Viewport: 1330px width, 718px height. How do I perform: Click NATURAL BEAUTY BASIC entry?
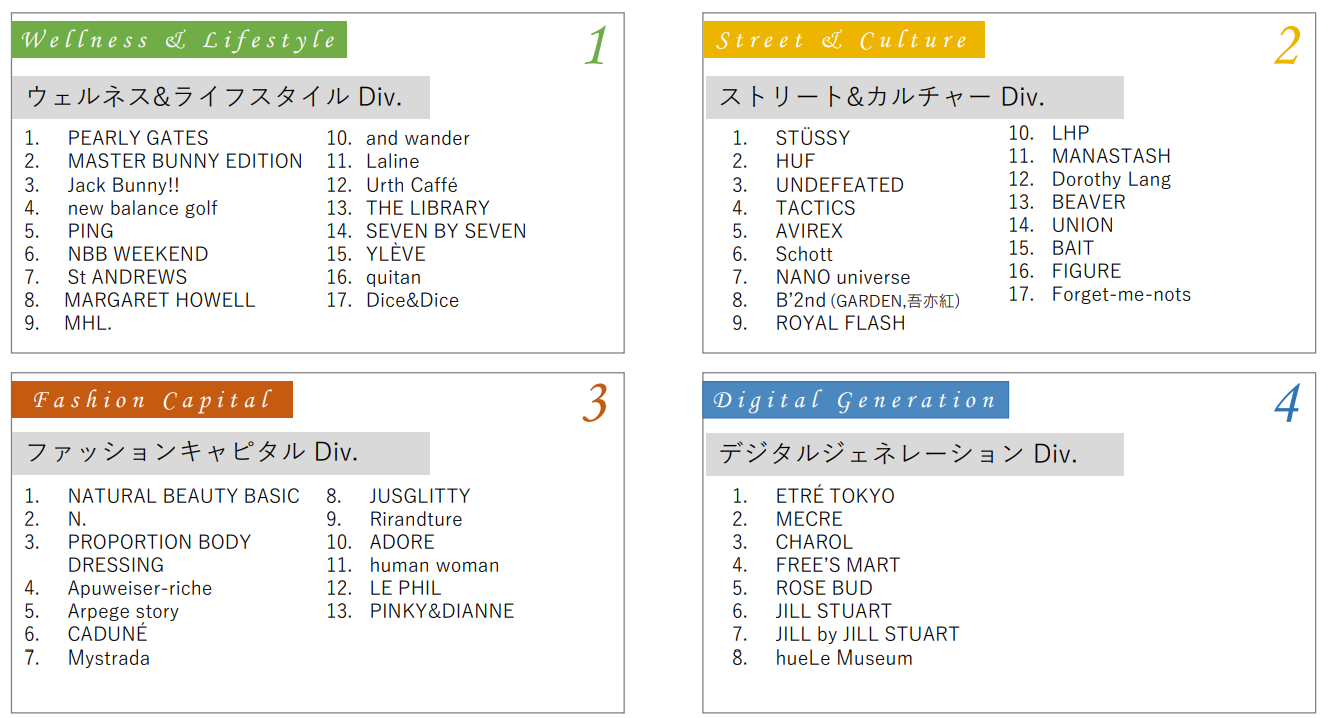click(184, 496)
